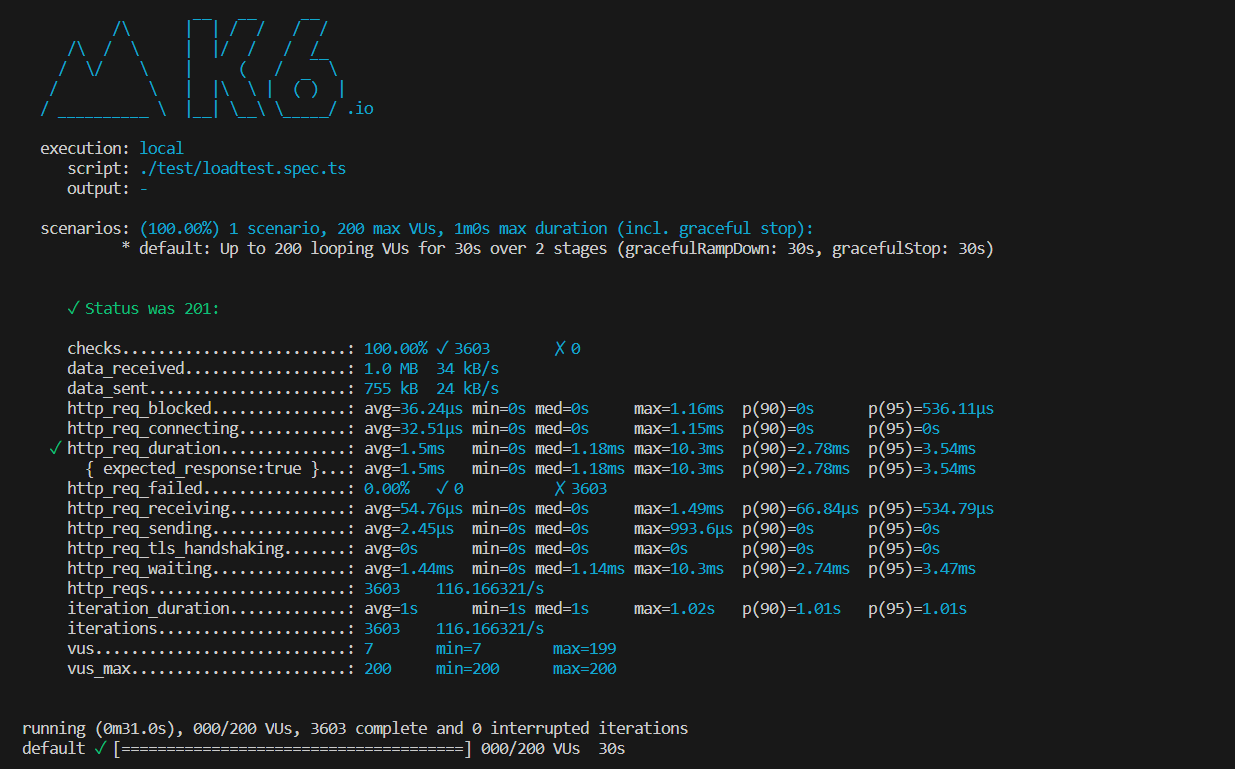Click http_req_receiving avg=54.76µs value
The height and width of the screenshot is (769, 1235).
(413, 508)
